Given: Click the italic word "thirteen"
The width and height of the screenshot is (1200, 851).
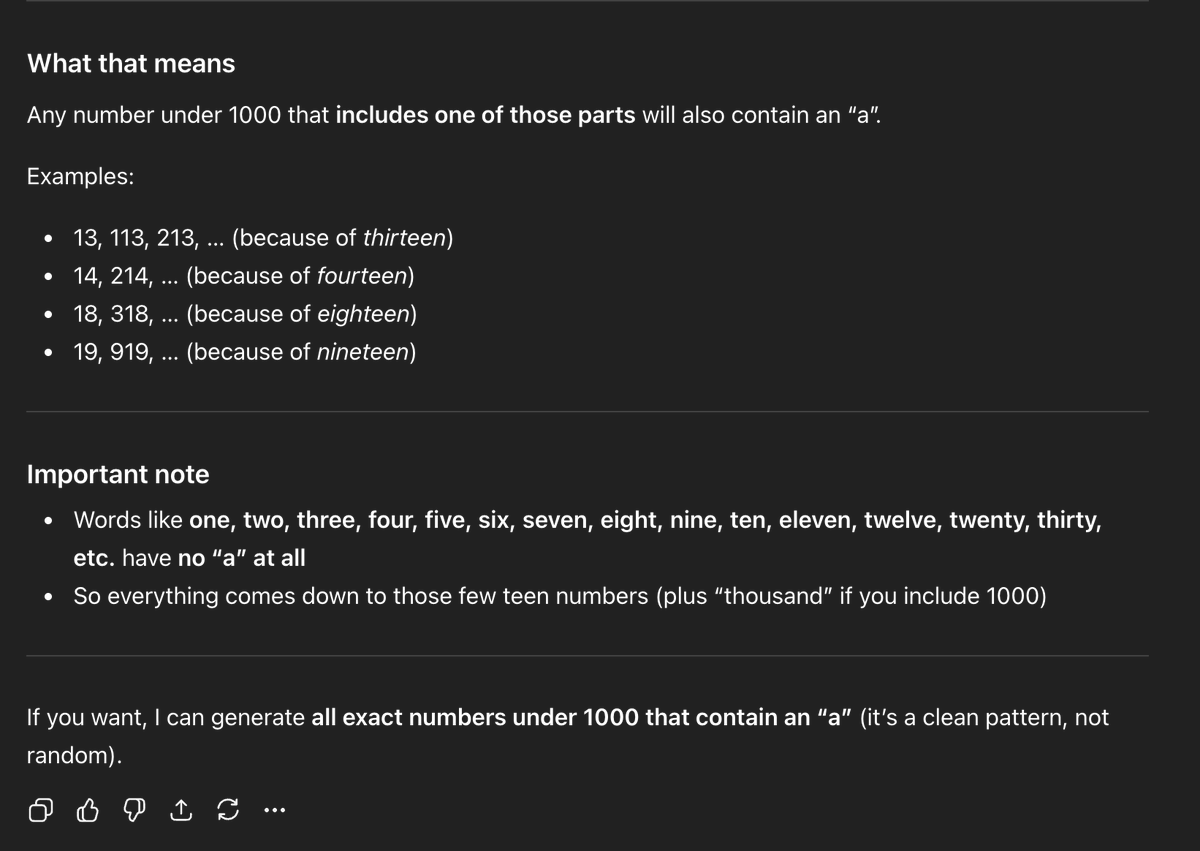Looking at the screenshot, I should (405, 238).
